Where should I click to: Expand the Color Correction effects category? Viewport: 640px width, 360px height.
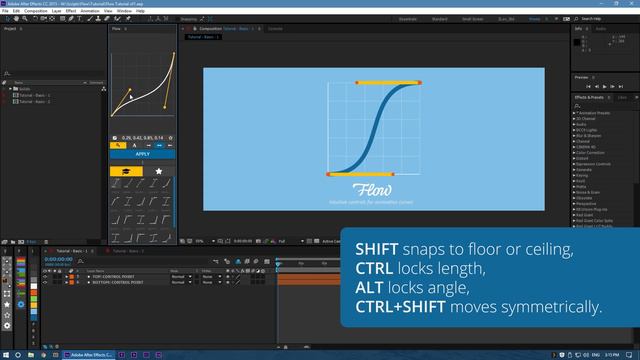574,153
